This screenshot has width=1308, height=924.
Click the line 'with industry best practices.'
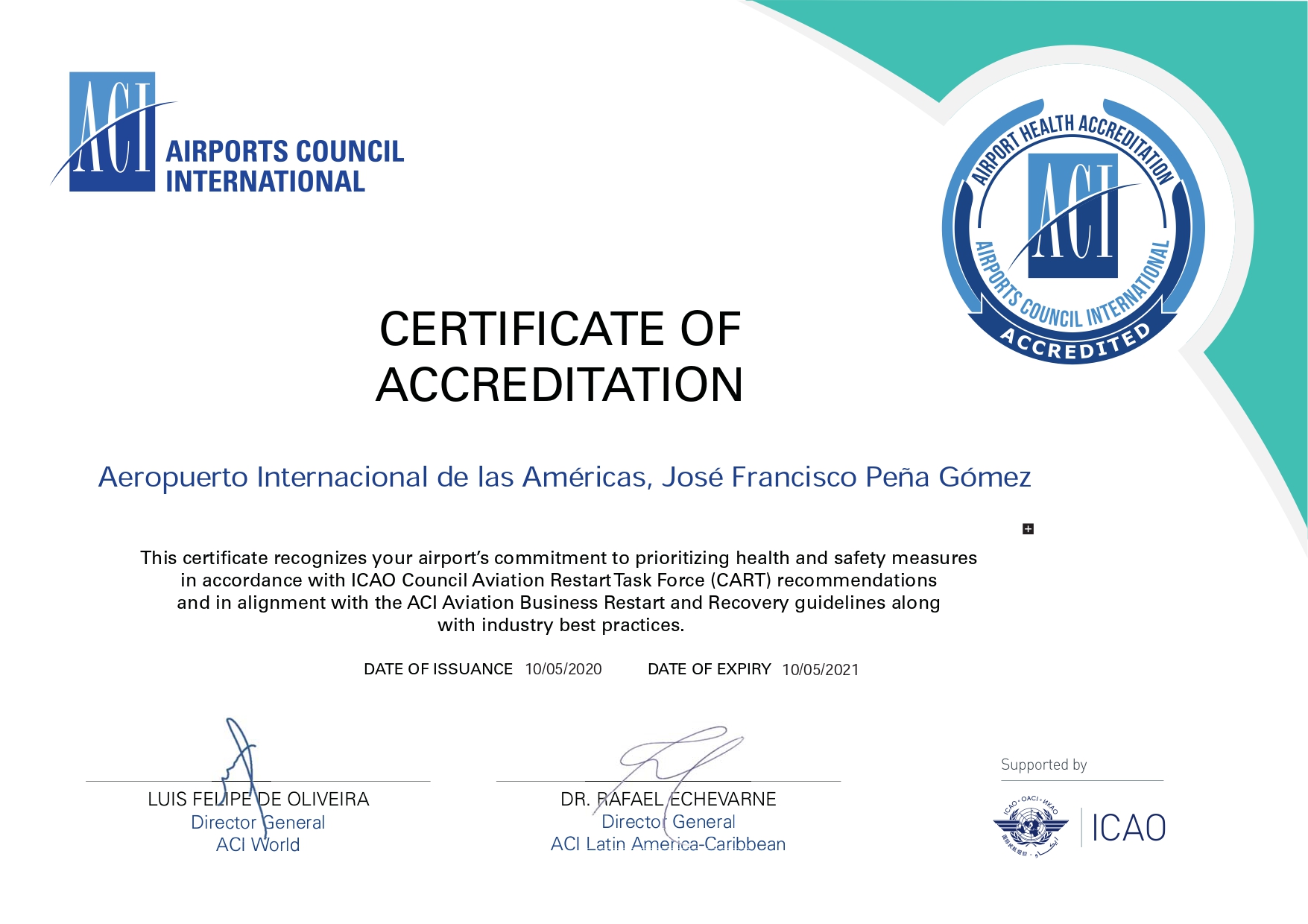pos(560,624)
